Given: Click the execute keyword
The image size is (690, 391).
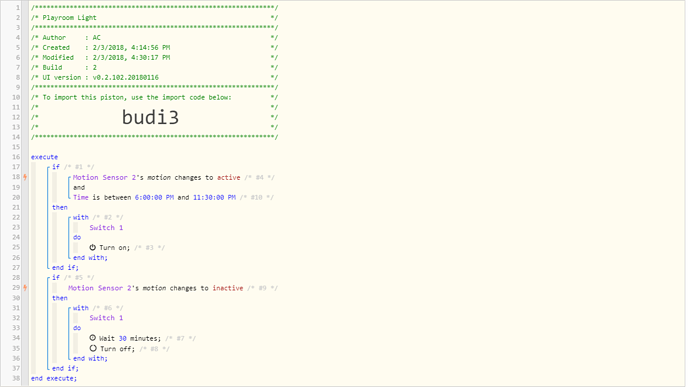Looking at the screenshot, I should pyautogui.click(x=44, y=157).
